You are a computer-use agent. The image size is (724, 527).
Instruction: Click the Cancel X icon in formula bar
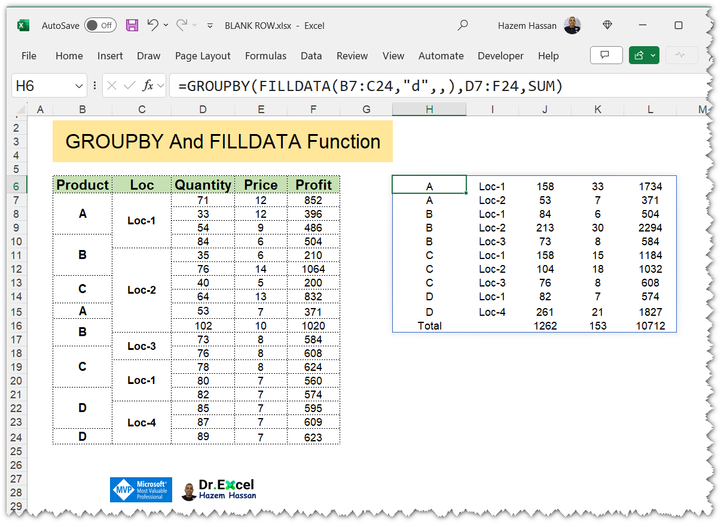pyautogui.click(x=112, y=85)
